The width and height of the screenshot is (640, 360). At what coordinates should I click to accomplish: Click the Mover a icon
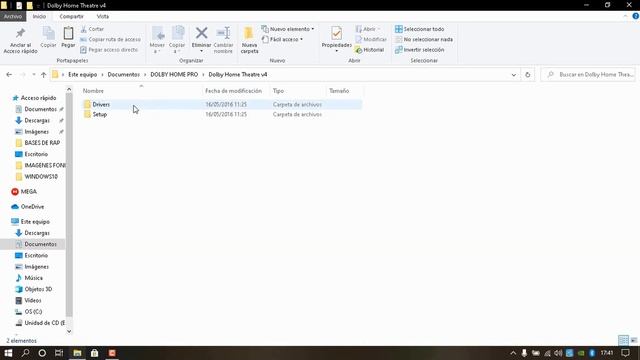158,33
